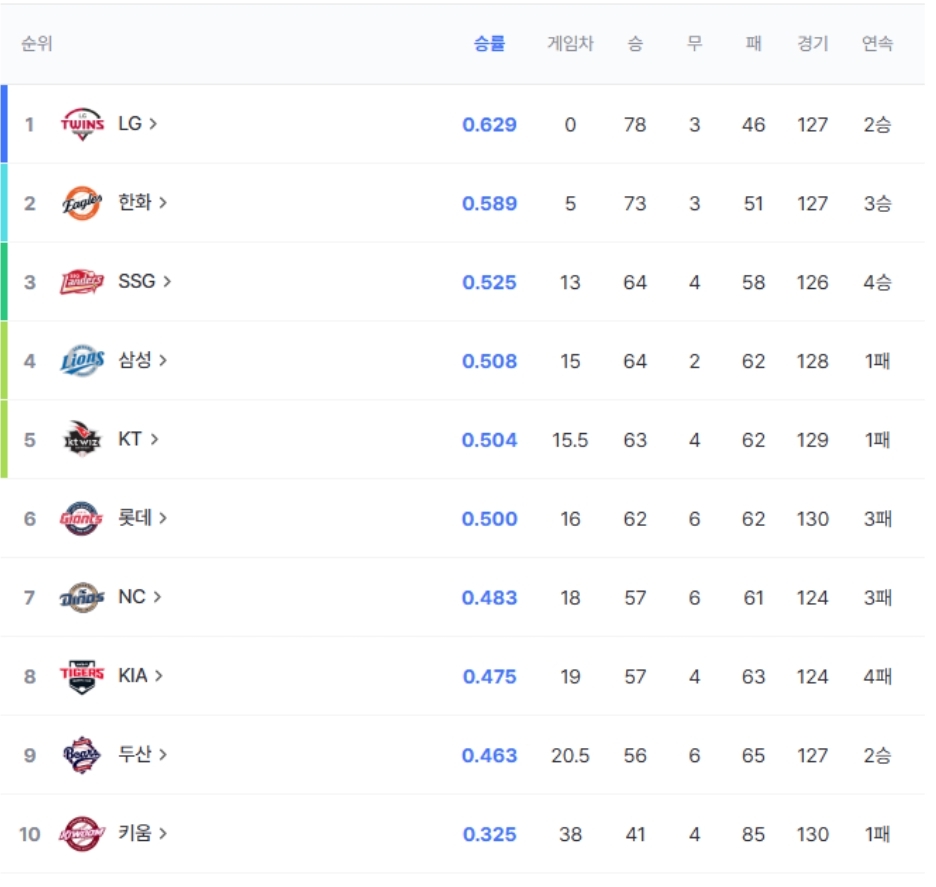
Task: Click 삼성's games played 128
Action: pyautogui.click(x=812, y=361)
